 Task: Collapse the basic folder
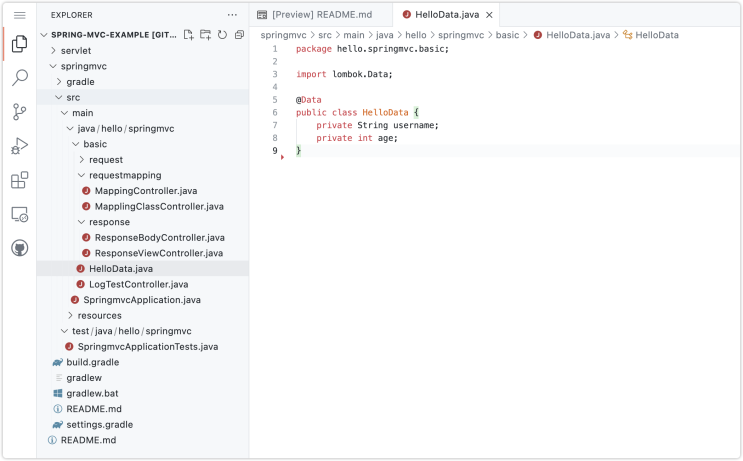142,144
